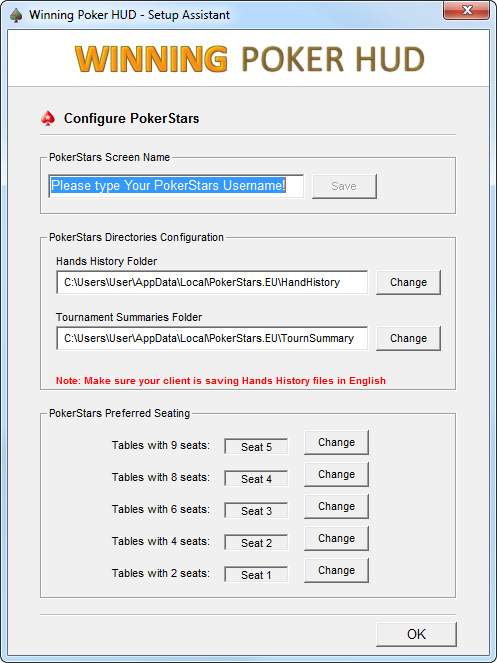
Task: Click the 'PokerStars Screen Name' group title
Action: 110,157
